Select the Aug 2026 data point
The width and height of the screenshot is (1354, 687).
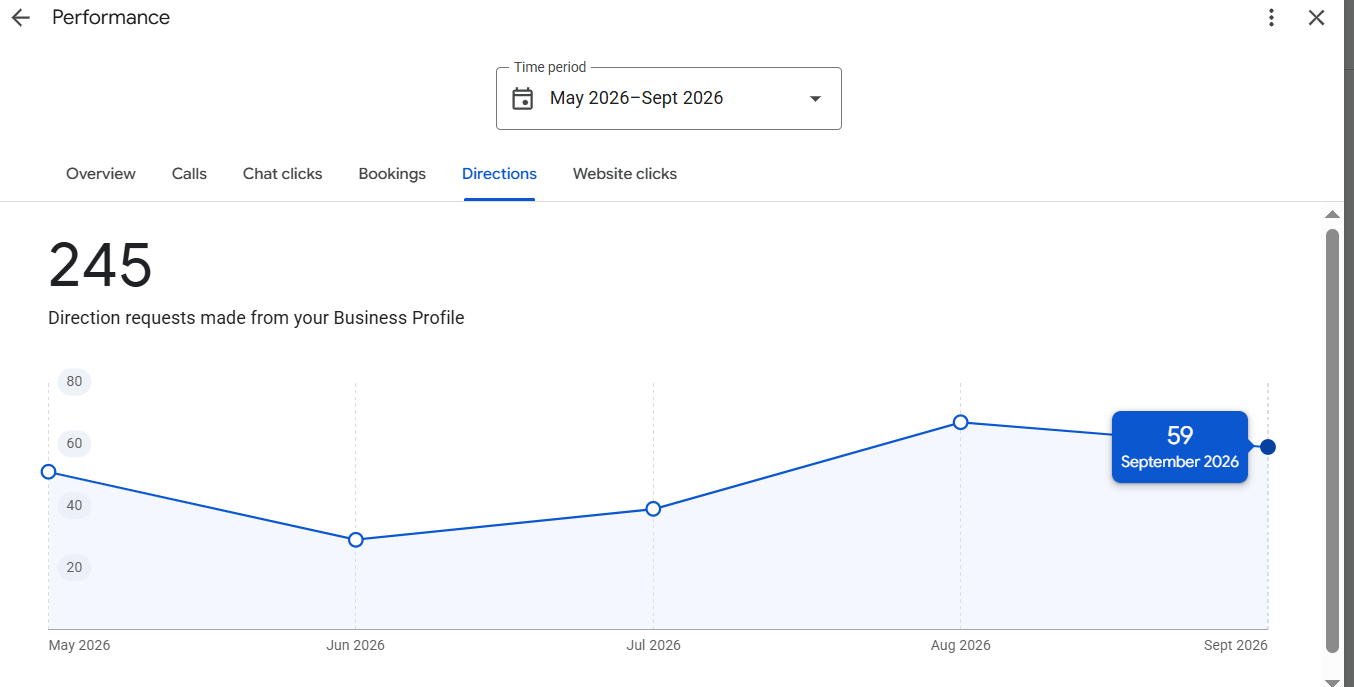[x=961, y=422]
